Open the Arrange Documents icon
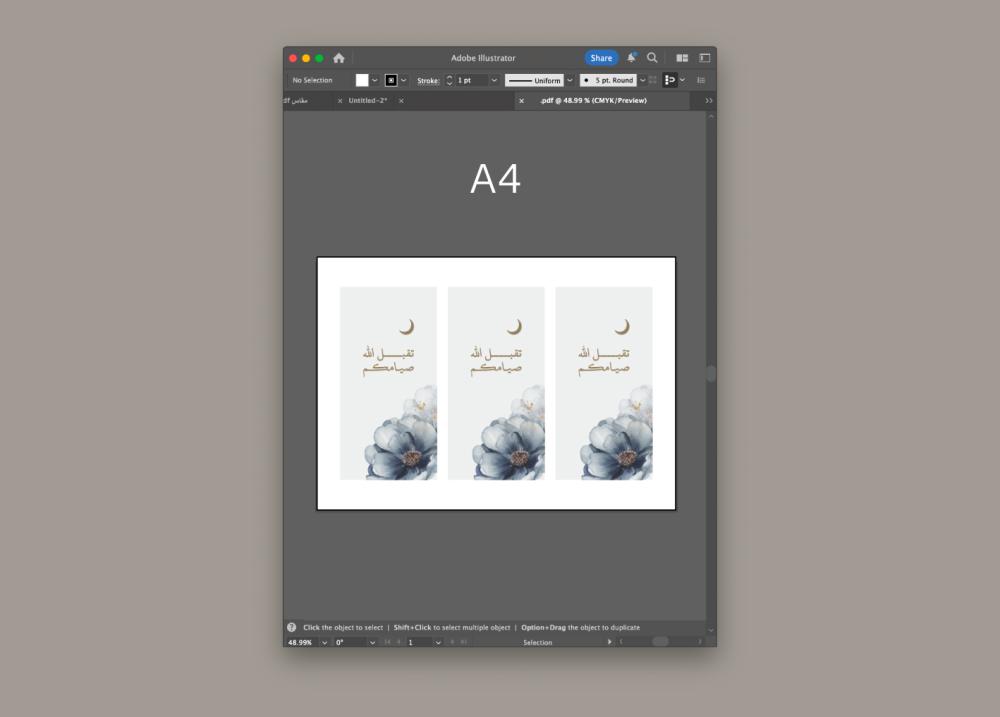 coord(682,58)
